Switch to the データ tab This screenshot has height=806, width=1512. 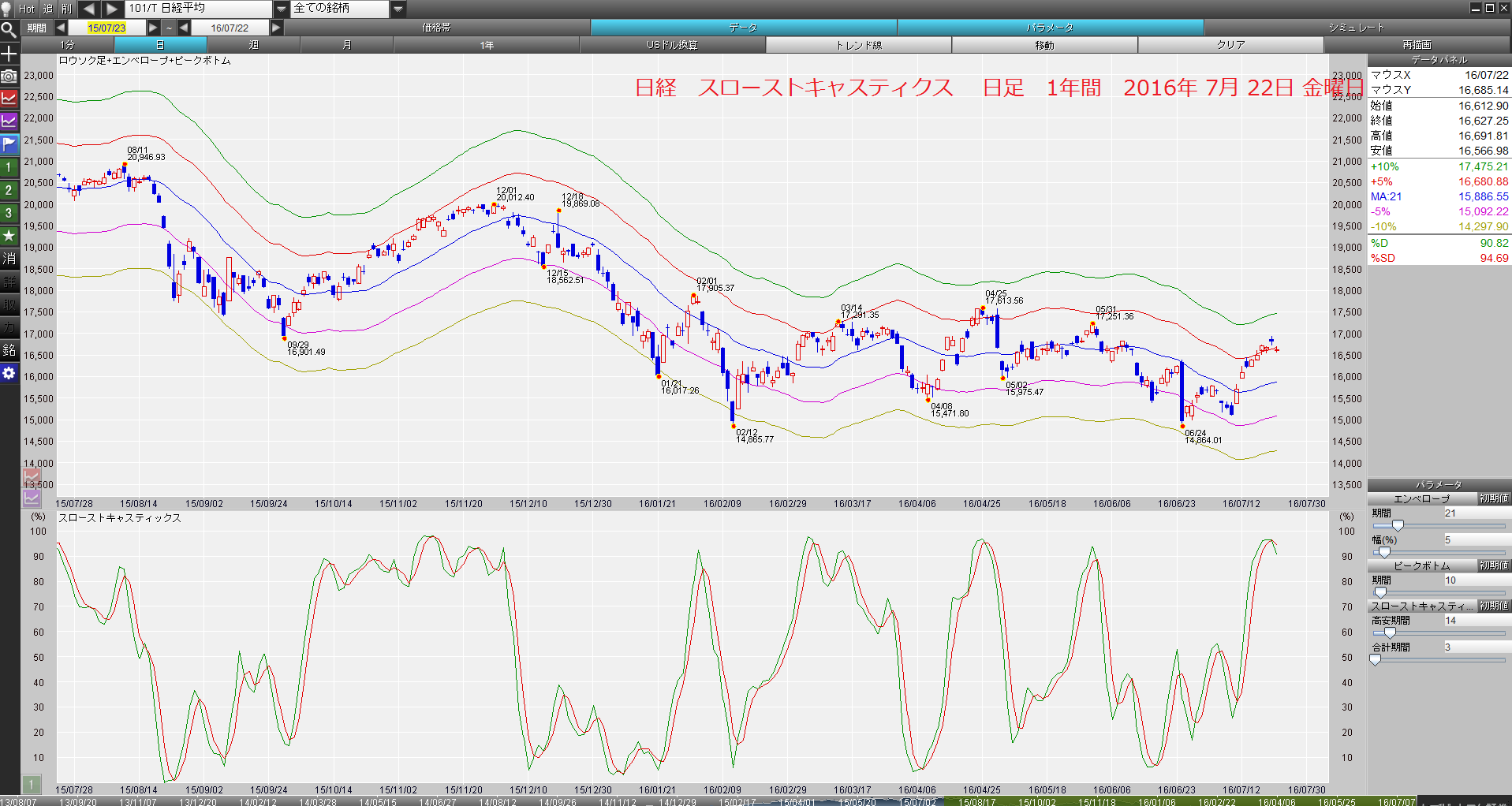click(x=743, y=28)
